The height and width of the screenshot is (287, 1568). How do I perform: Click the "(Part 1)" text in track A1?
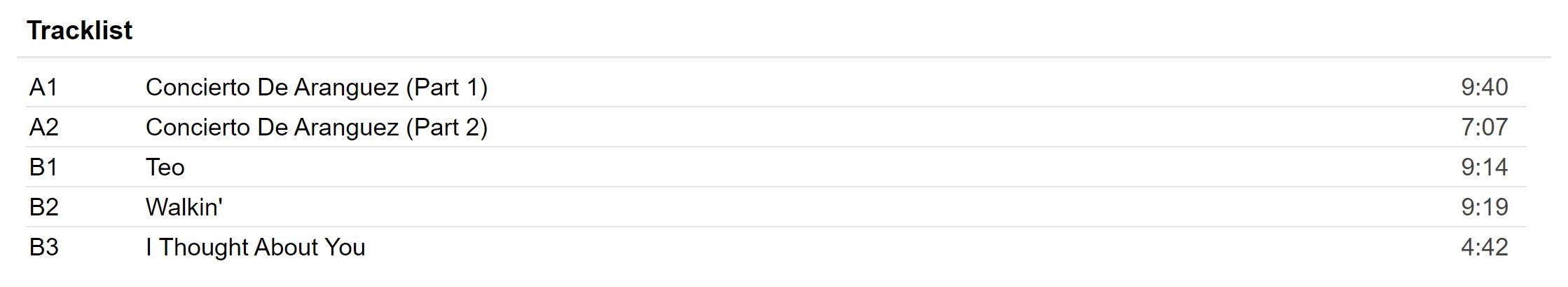click(x=446, y=87)
